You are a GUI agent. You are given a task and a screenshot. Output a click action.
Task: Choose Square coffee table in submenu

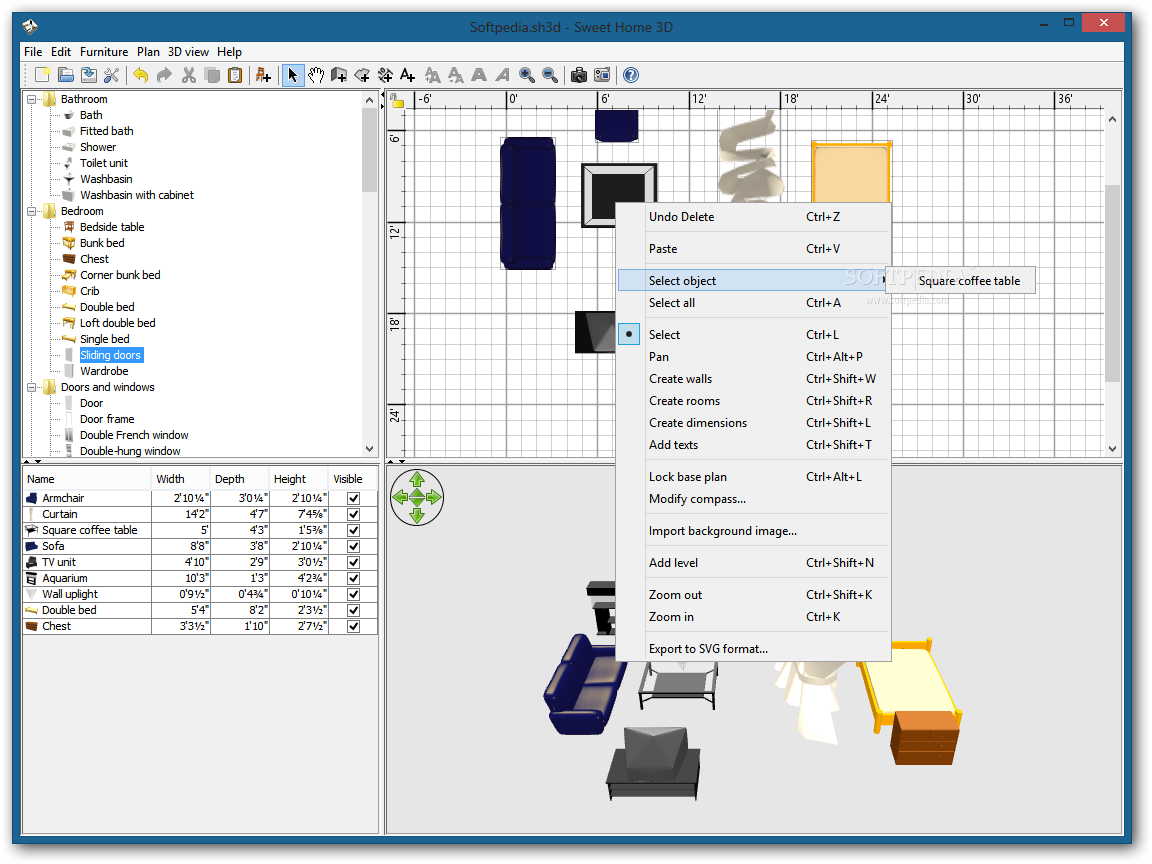coord(961,281)
